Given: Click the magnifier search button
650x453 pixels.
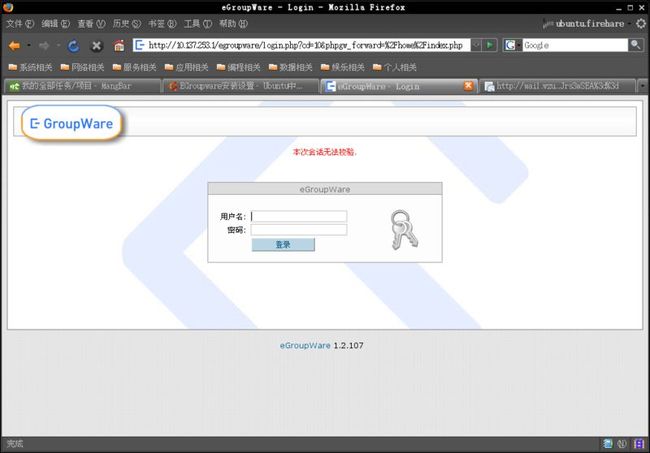Looking at the screenshot, I should click(x=635, y=45).
